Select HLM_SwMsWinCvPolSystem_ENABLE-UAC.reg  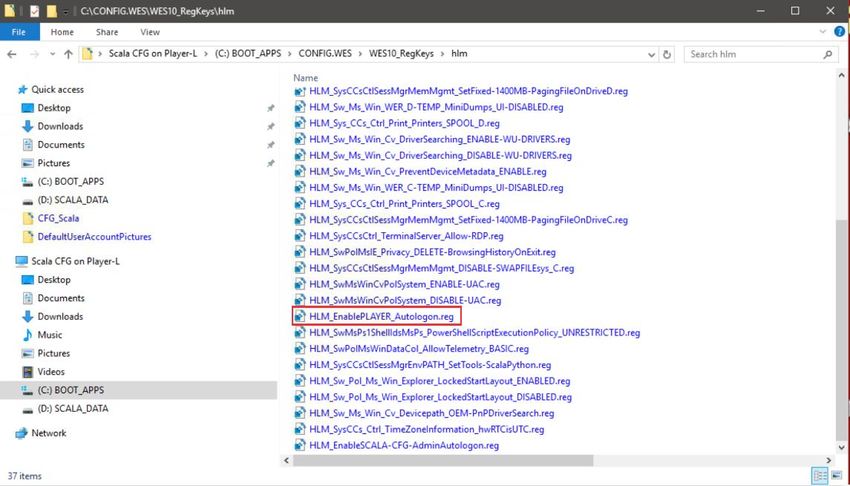click(x=404, y=284)
